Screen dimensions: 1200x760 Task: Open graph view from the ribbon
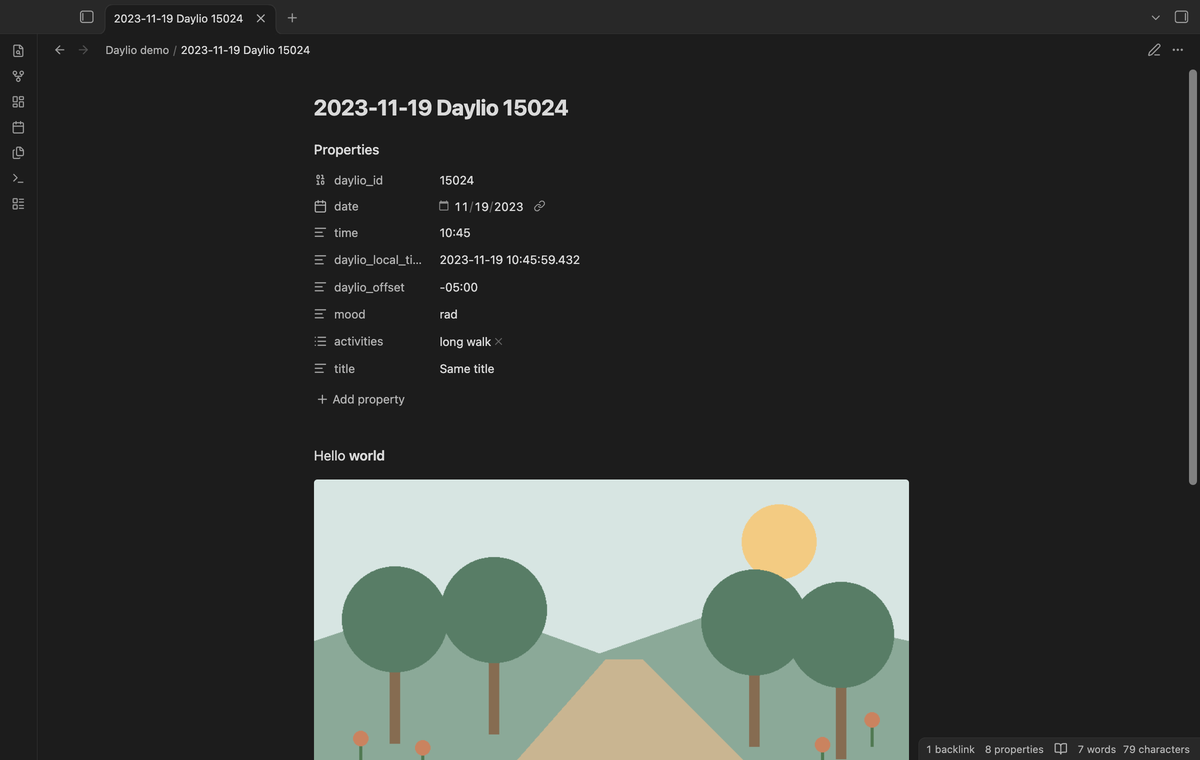18,76
